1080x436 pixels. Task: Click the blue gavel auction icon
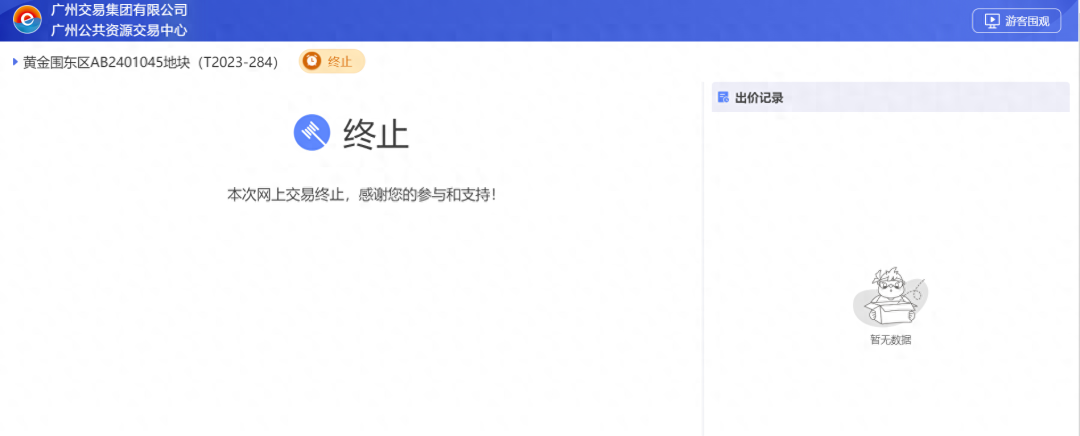pyautogui.click(x=313, y=132)
